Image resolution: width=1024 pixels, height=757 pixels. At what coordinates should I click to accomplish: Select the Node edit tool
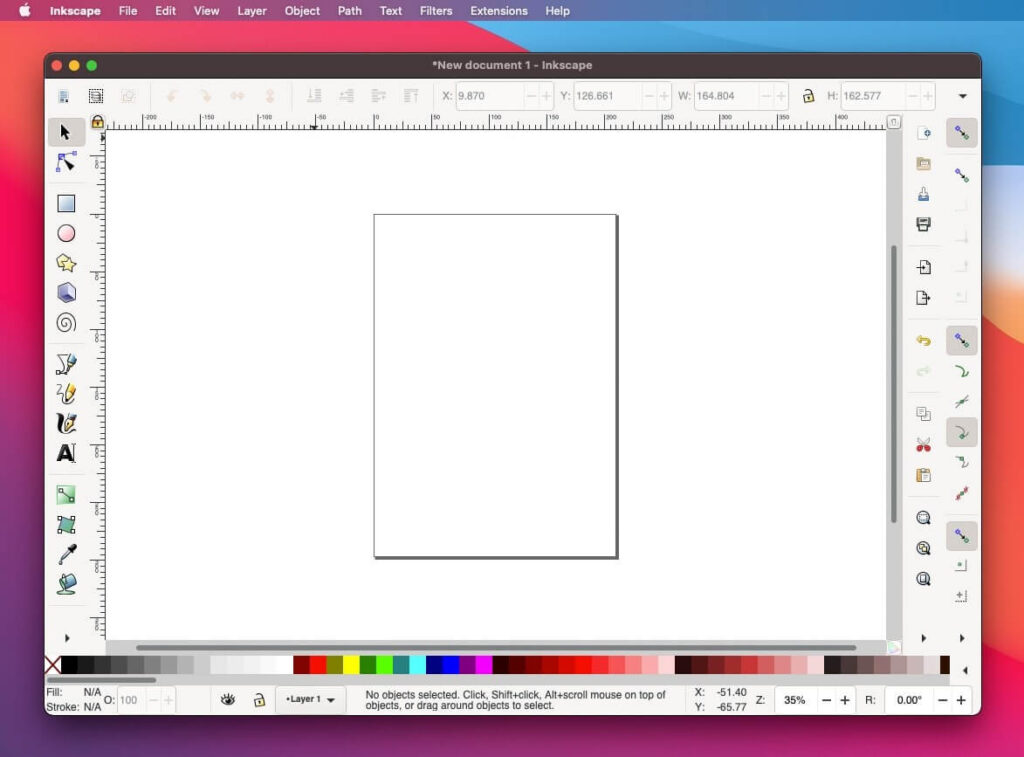[x=66, y=163]
